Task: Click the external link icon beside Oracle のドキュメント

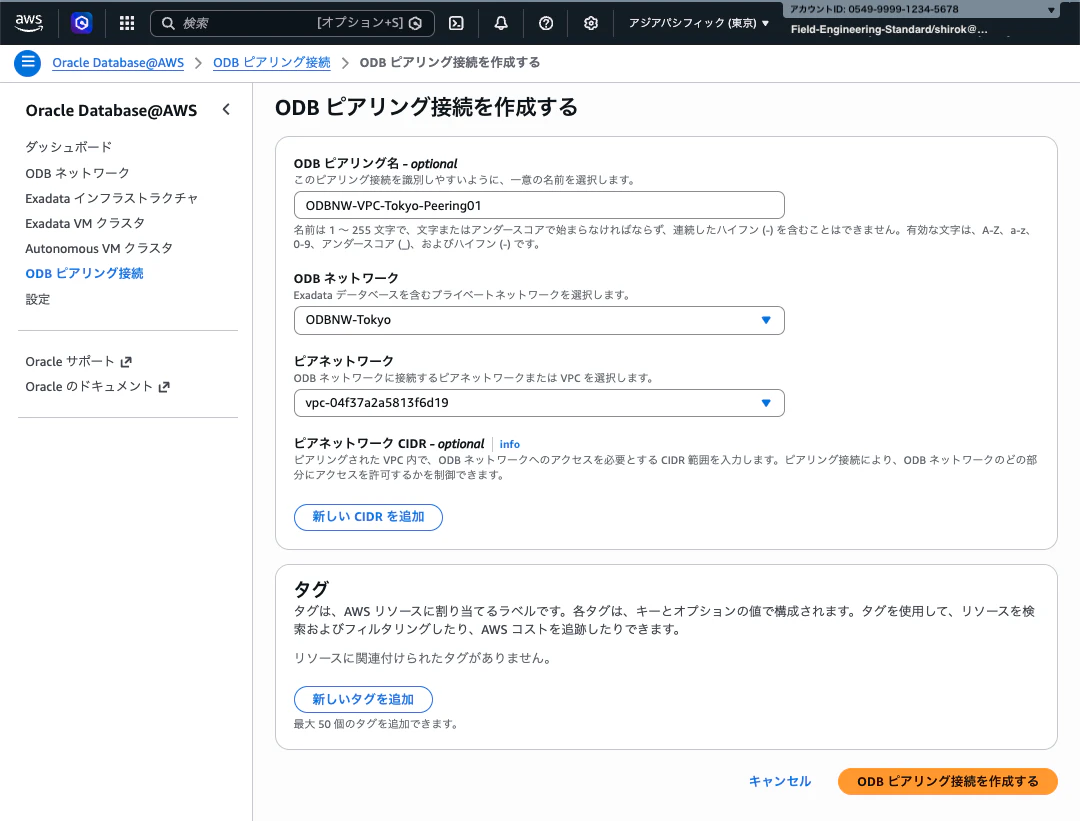Action: point(164,387)
